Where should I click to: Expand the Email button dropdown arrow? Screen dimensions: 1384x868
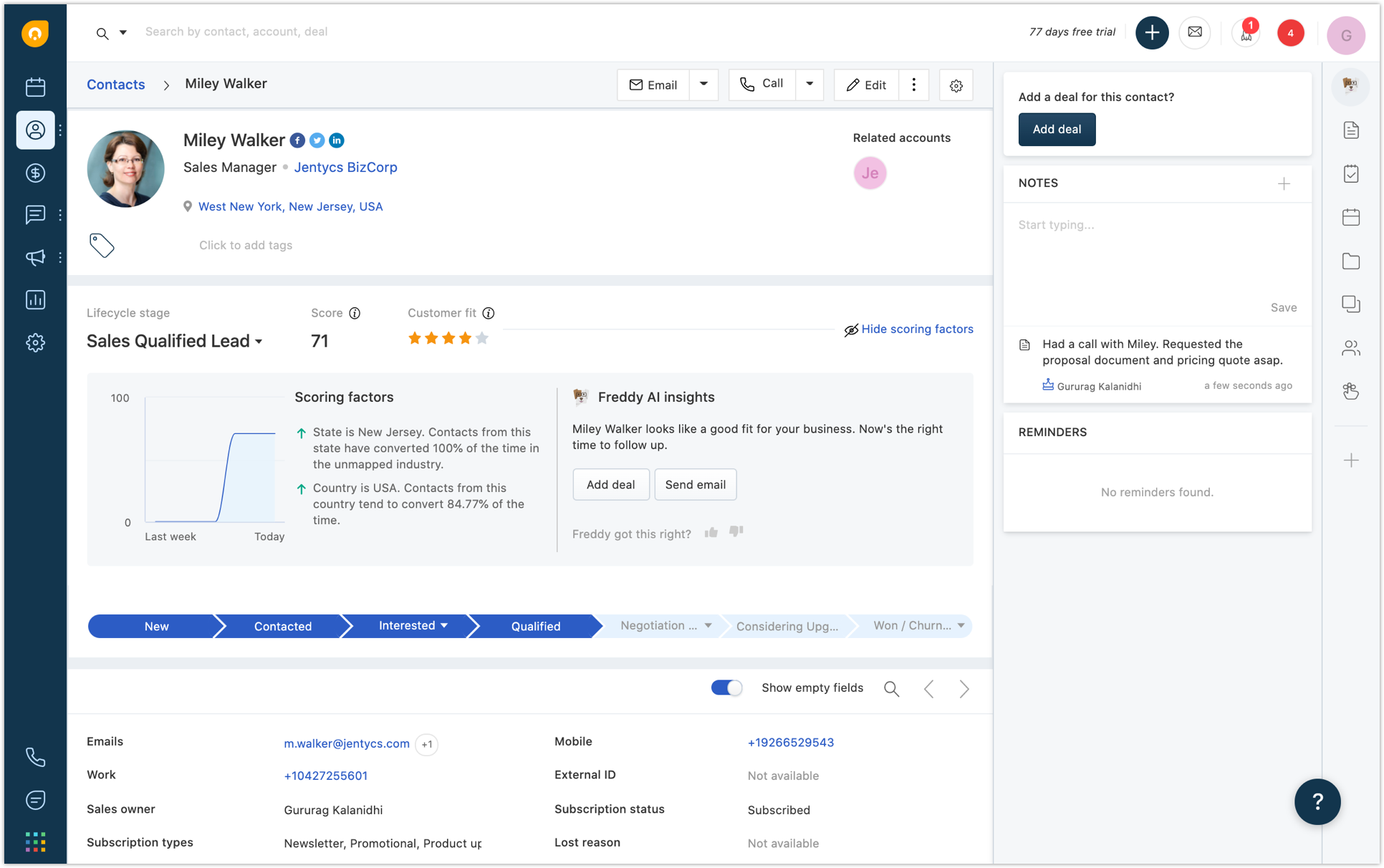pyautogui.click(x=703, y=85)
